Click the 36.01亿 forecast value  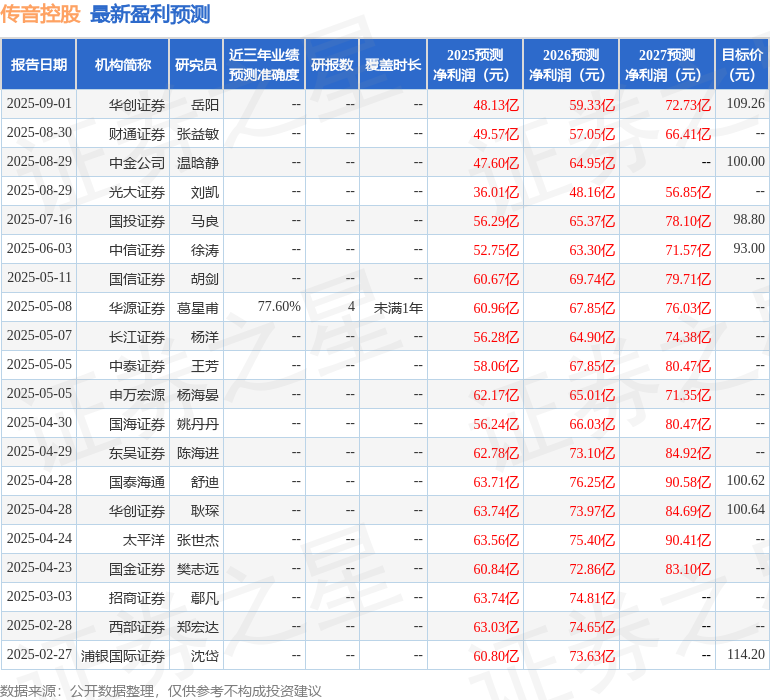point(496,192)
